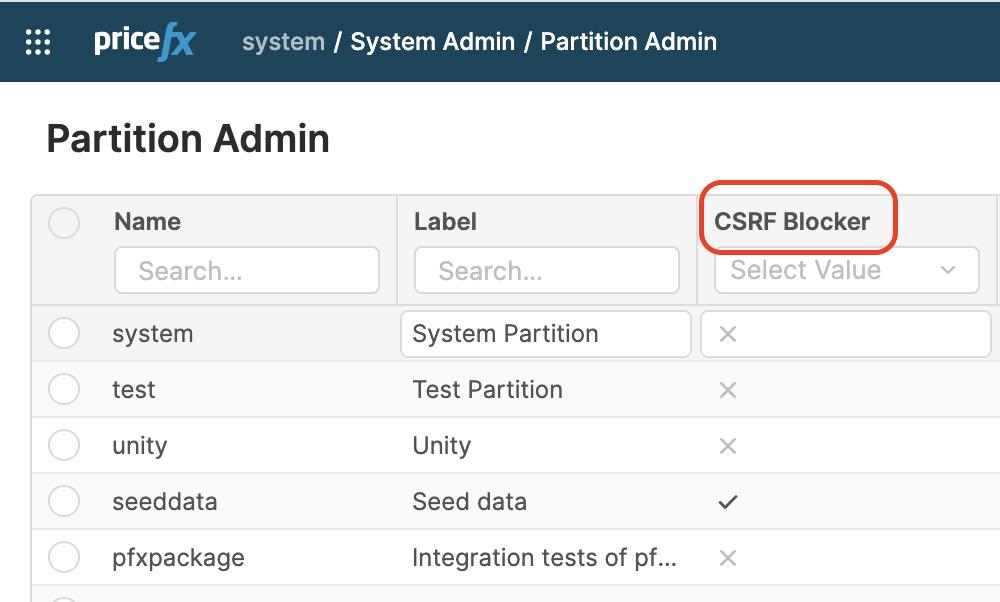
Task: Select the unity partition row
Action: (x=64, y=445)
